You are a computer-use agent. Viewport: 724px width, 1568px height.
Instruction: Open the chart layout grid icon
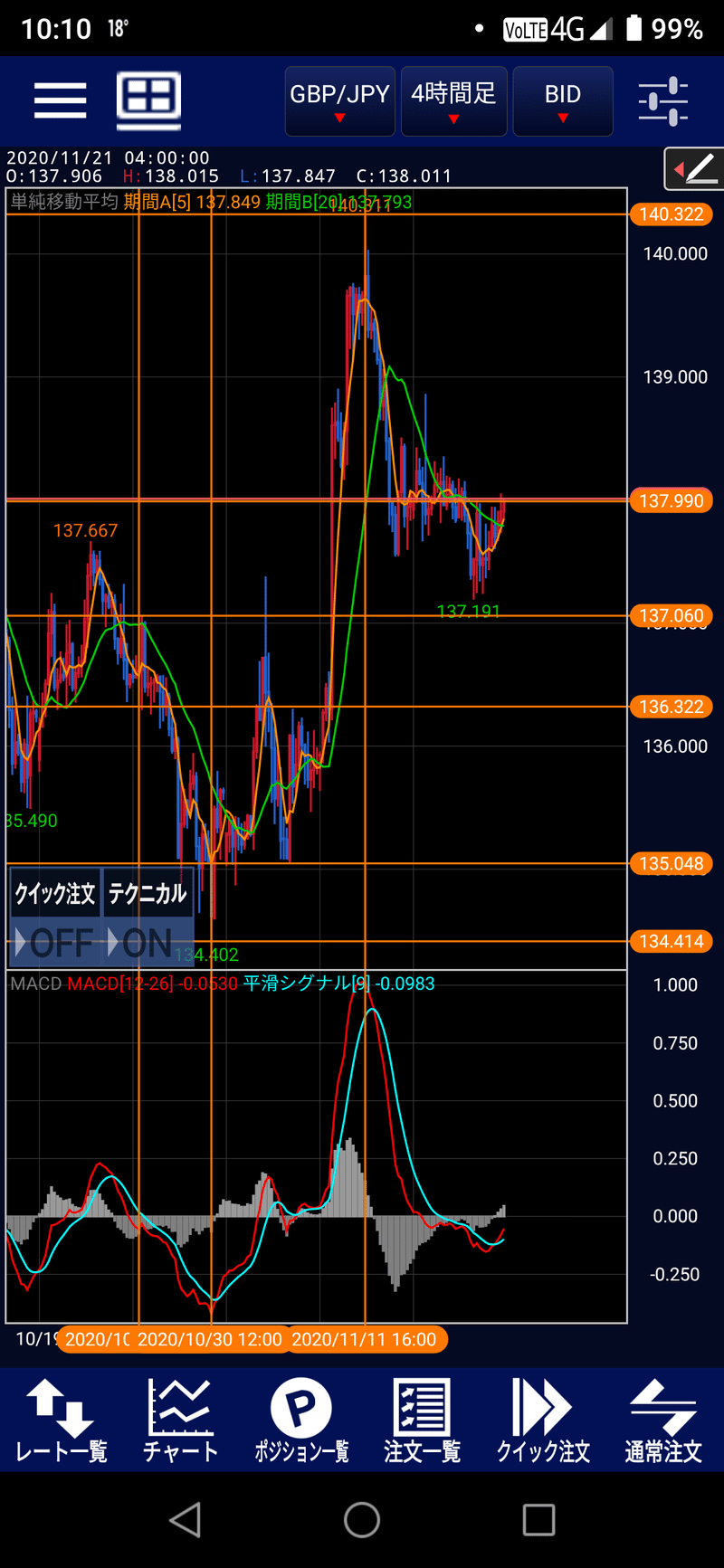pyautogui.click(x=149, y=100)
